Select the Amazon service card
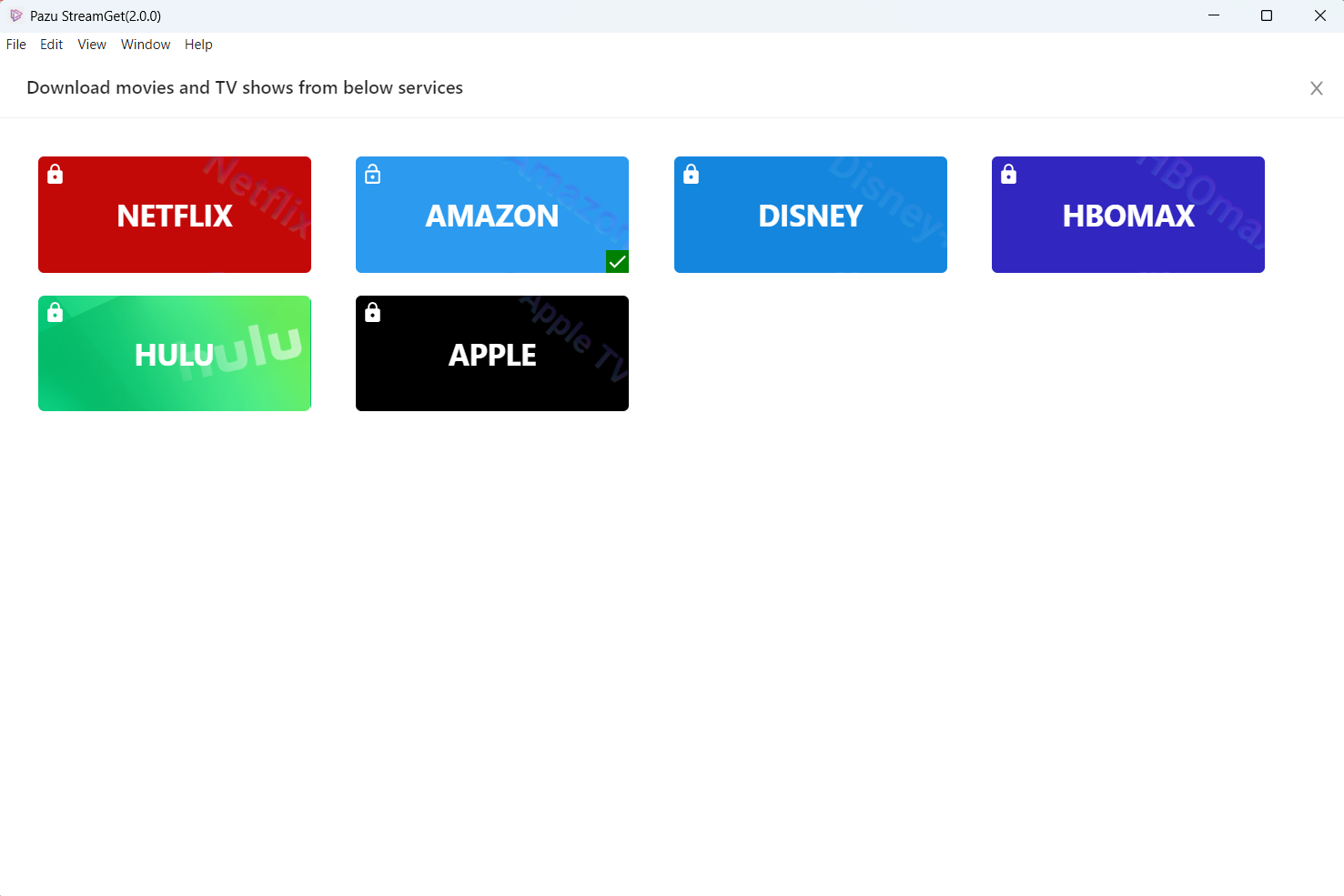This screenshot has width=1344, height=896. point(492,215)
